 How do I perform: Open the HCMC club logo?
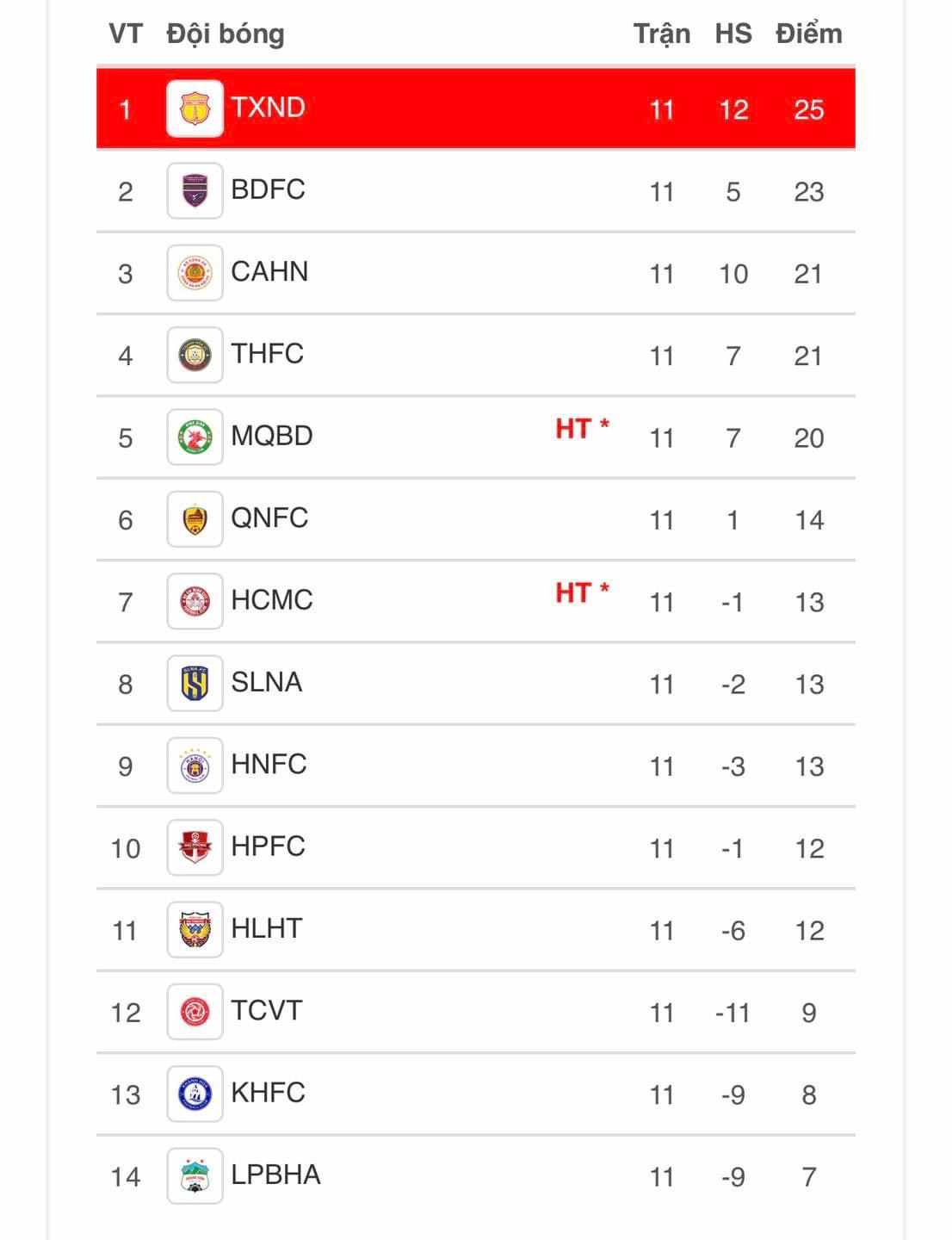195,601
